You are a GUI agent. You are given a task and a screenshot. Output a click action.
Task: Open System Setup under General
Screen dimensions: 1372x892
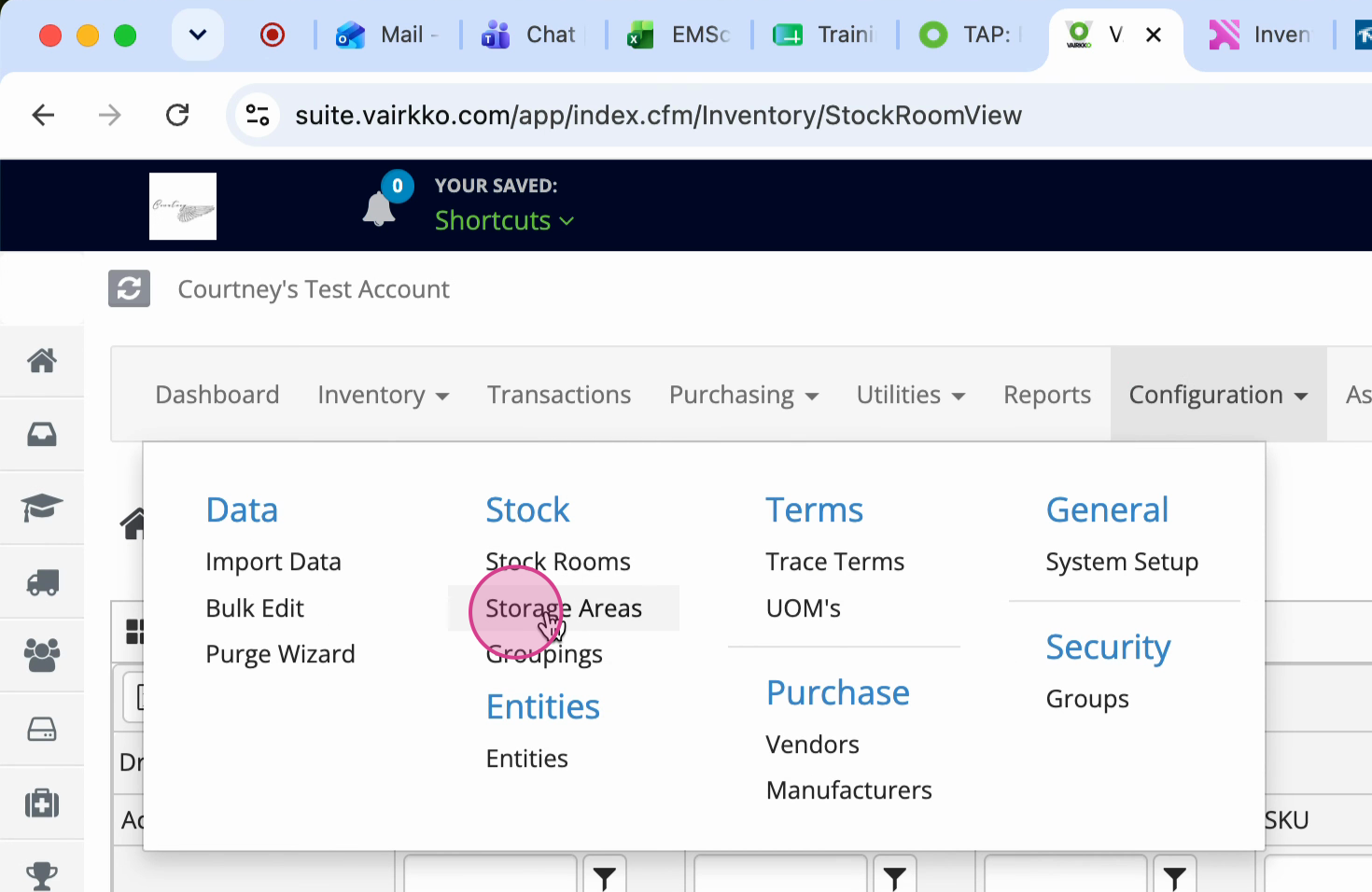click(1122, 562)
